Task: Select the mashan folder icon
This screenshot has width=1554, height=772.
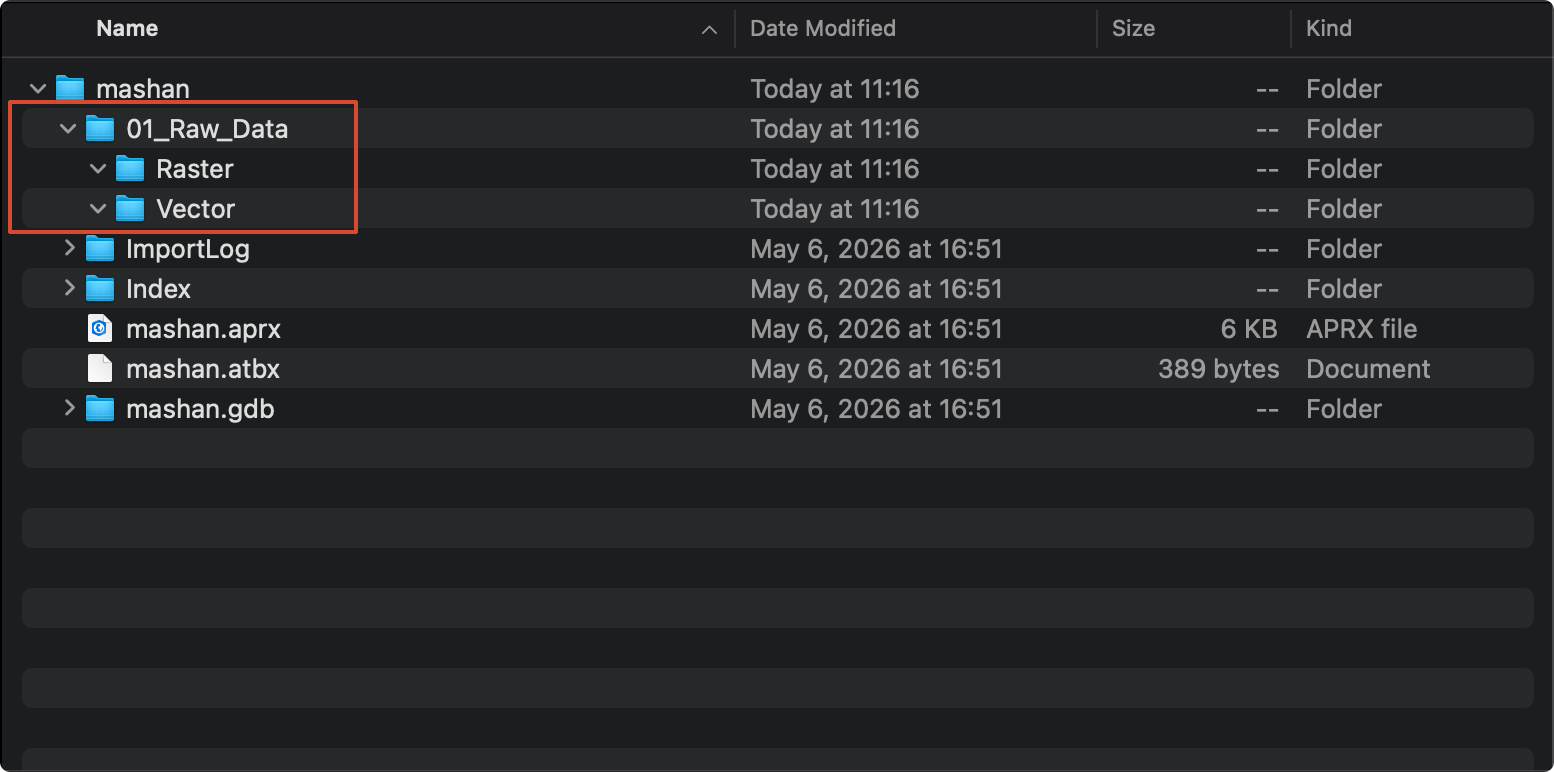Action: (70, 89)
